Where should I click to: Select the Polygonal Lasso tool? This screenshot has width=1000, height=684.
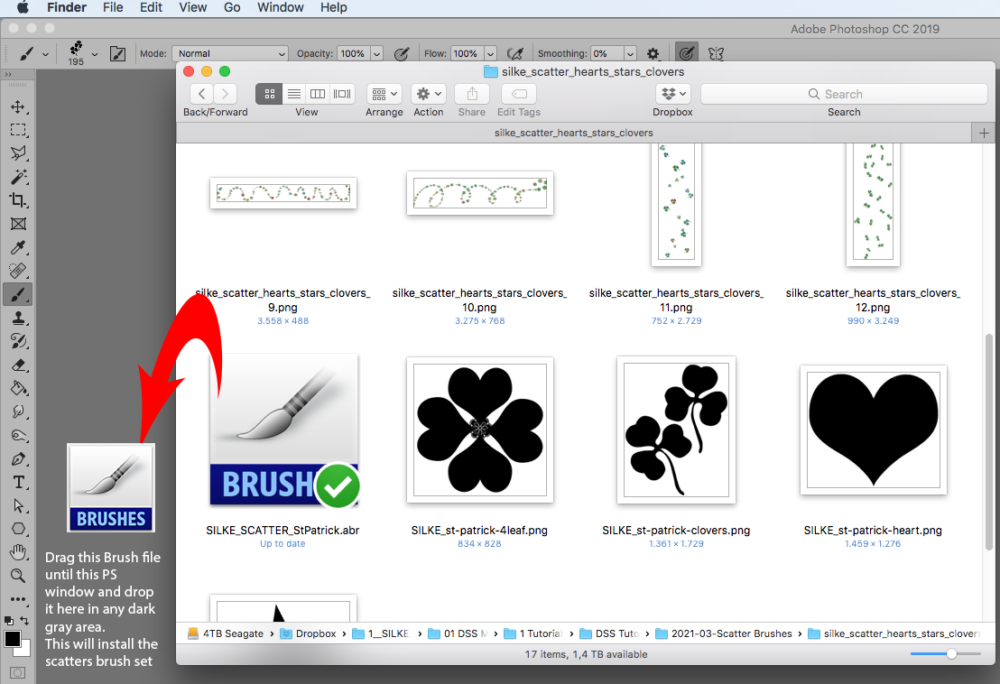pyautogui.click(x=18, y=153)
